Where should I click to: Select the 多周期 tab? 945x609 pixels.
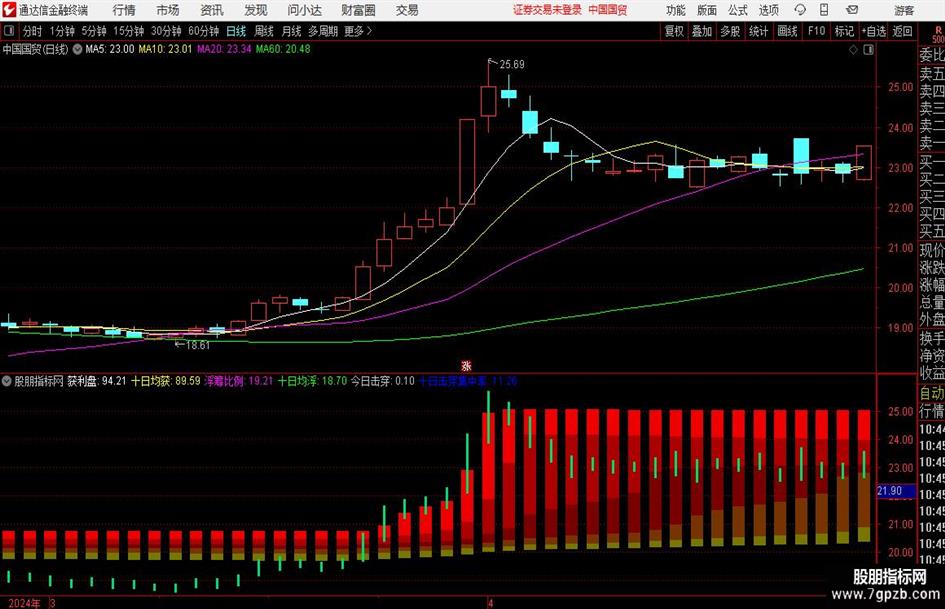(x=323, y=31)
